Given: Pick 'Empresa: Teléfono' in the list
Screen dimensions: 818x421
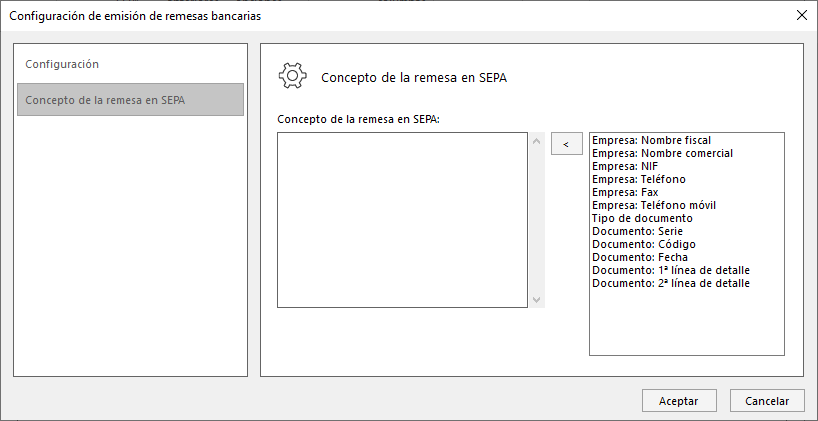Looking at the screenshot, I should [639, 179].
